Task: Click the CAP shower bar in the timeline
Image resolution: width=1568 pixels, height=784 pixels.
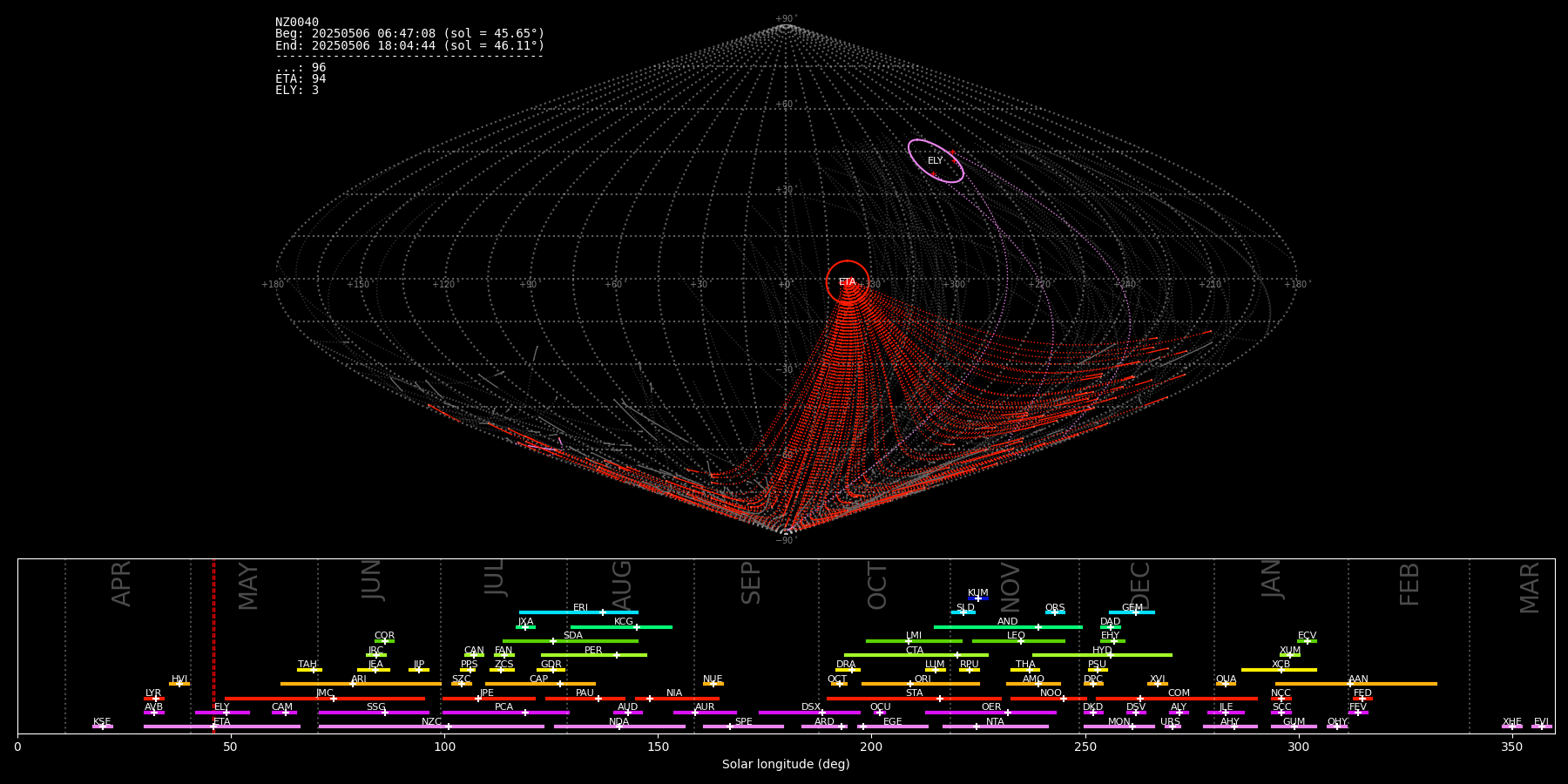Action: pos(540,684)
